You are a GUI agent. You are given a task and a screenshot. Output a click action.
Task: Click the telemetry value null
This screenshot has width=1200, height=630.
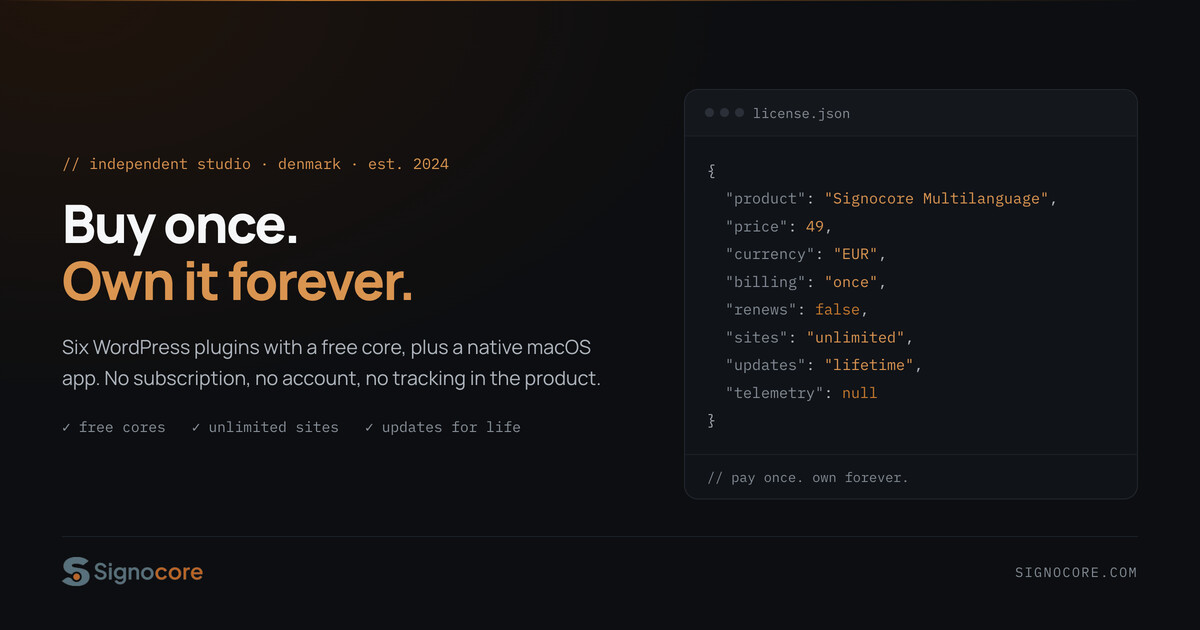pos(860,393)
